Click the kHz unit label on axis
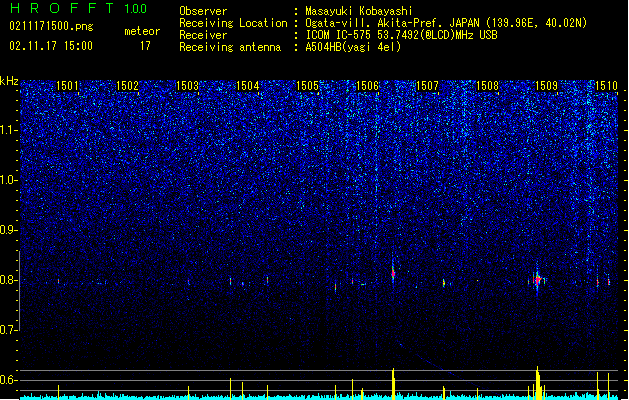Screen dimensions: 629x400 click(9, 81)
